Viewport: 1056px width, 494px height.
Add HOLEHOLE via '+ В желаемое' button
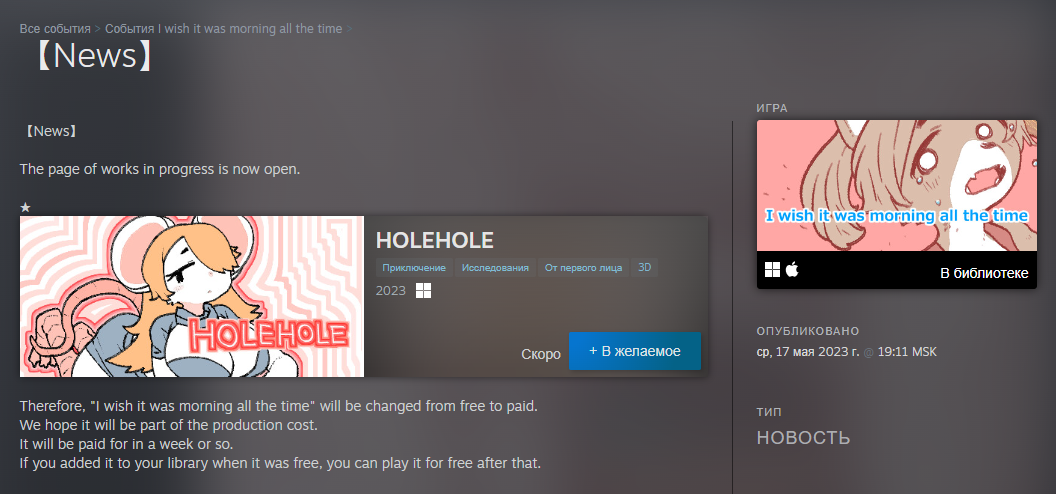[x=634, y=351]
